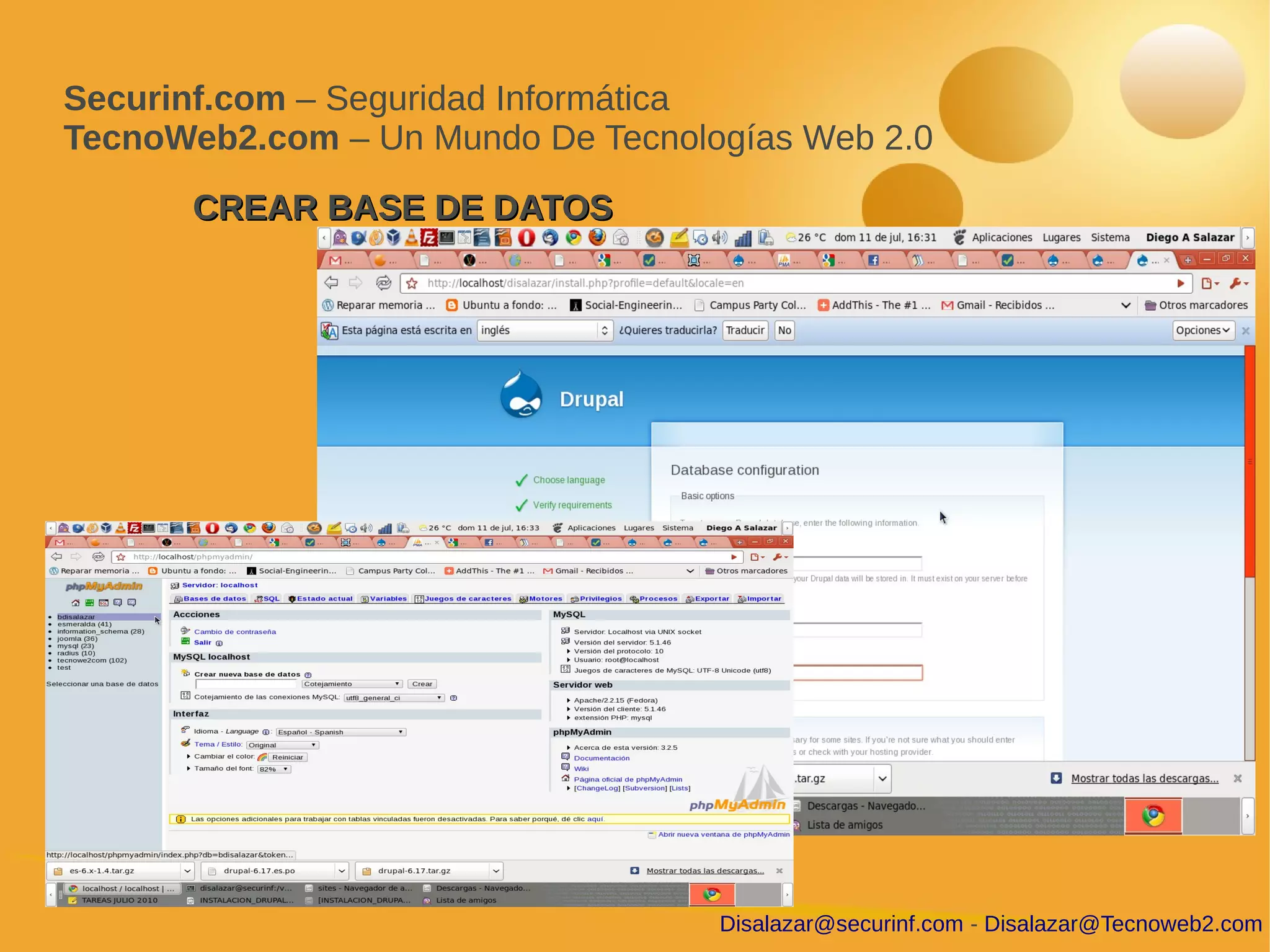Open the SQL query window icon in phpMyAdmin sidebar
1270x952 pixels.
(x=104, y=603)
